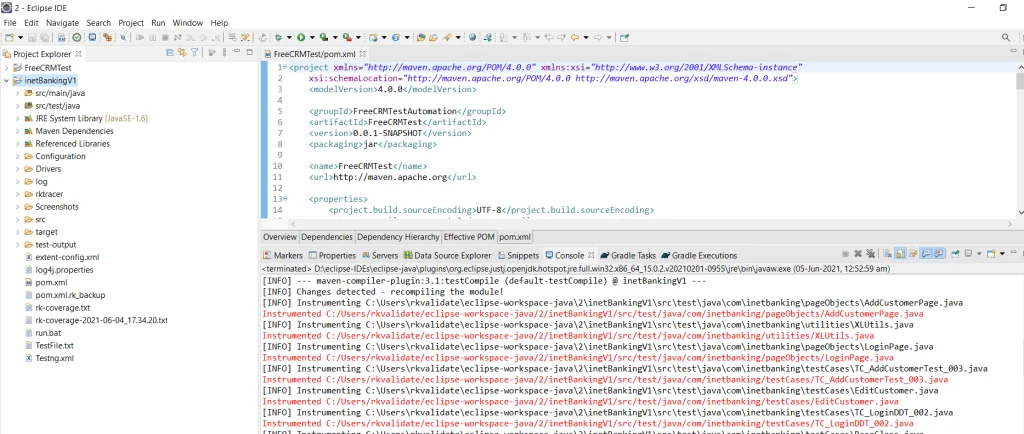1024x434 pixels.
Task: Switch to the Dependency Hierarchy tab
Action: 398,237
